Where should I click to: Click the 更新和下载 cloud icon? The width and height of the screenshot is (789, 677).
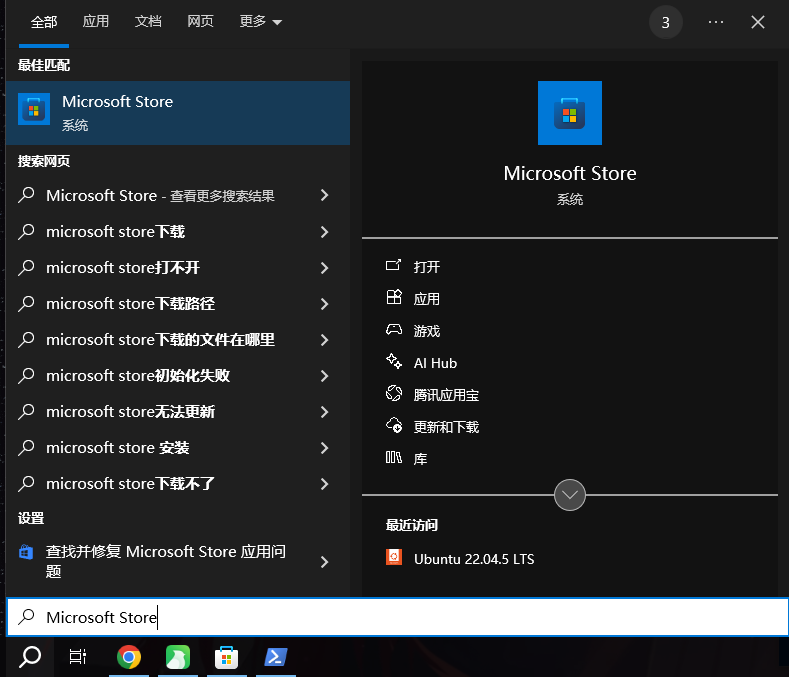tap(393, 425)
